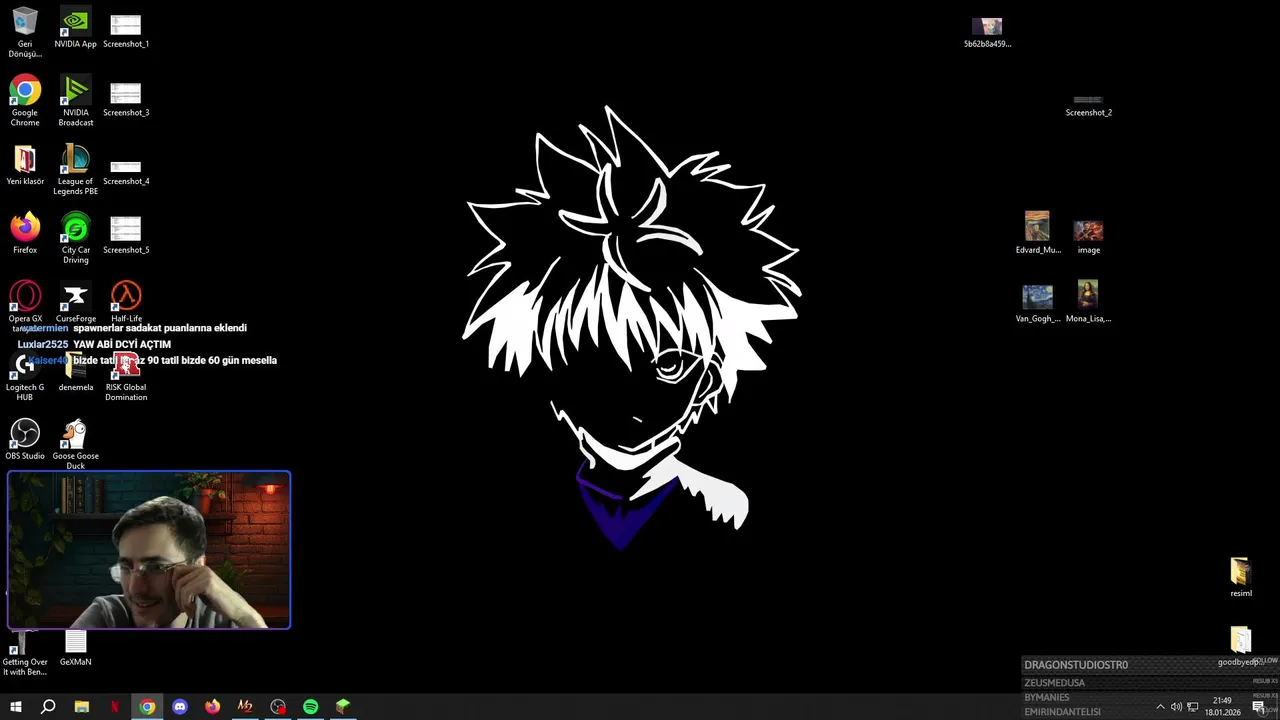Select the Screenshot_2 desktop file
The height and width of the screenshot is (720, 1280).
[x=1088, y=104]
